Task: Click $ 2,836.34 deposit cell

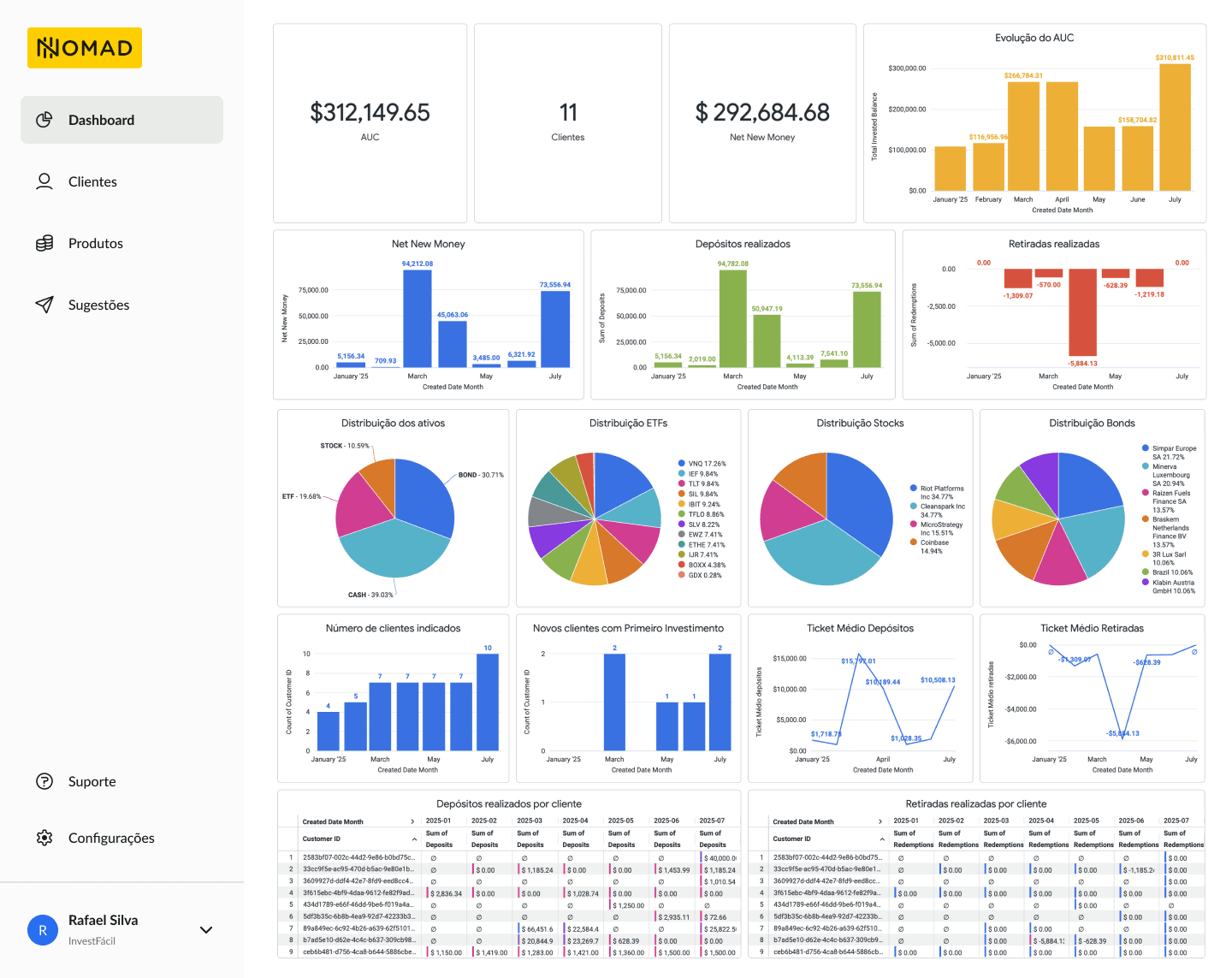Action: coord(446,893)
